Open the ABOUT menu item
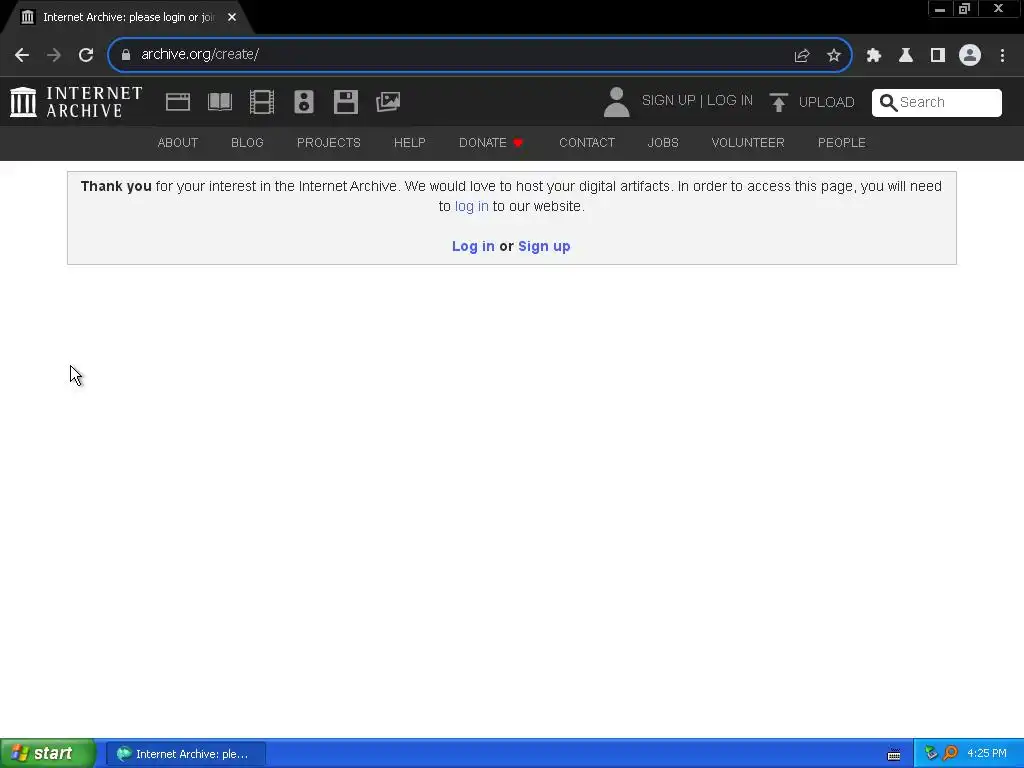 point(178,142)
